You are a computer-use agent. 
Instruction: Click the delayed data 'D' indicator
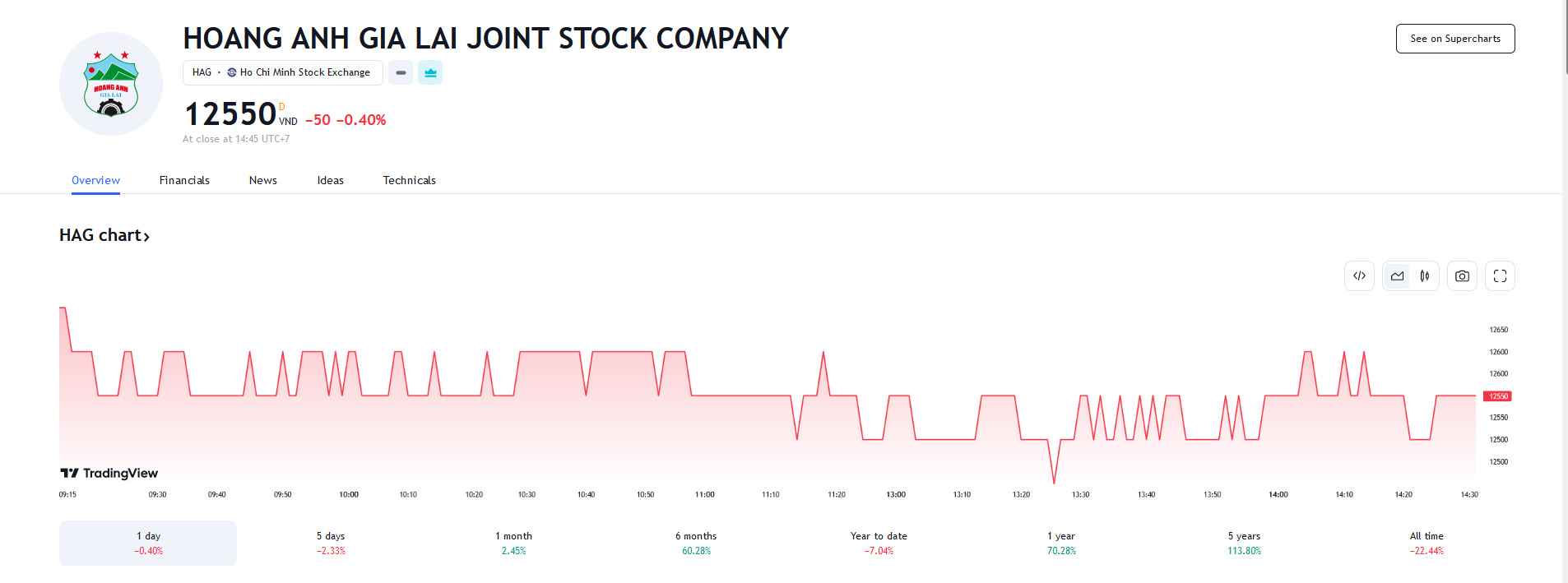click(x=282, y=107)
